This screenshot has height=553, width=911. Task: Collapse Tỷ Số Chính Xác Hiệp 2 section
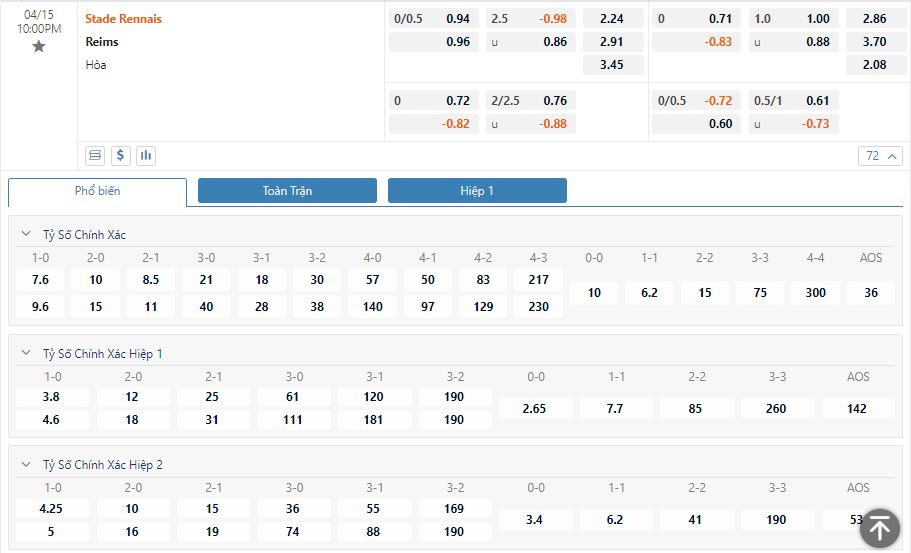26,465
